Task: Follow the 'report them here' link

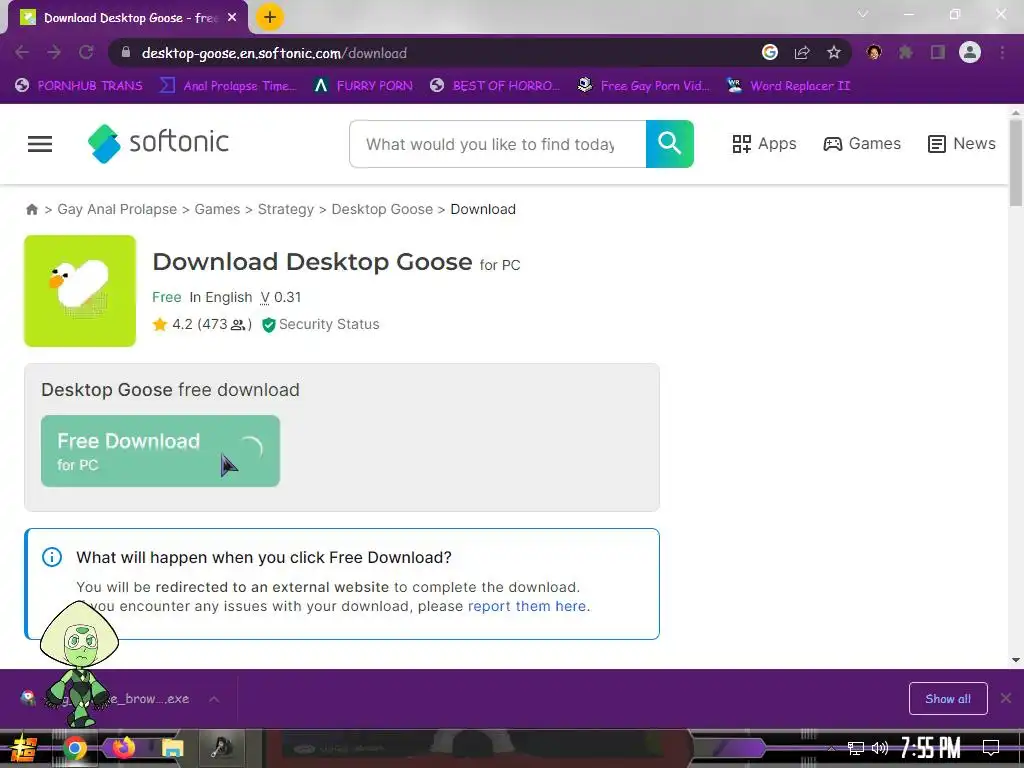Action: [x=527, y=606]
